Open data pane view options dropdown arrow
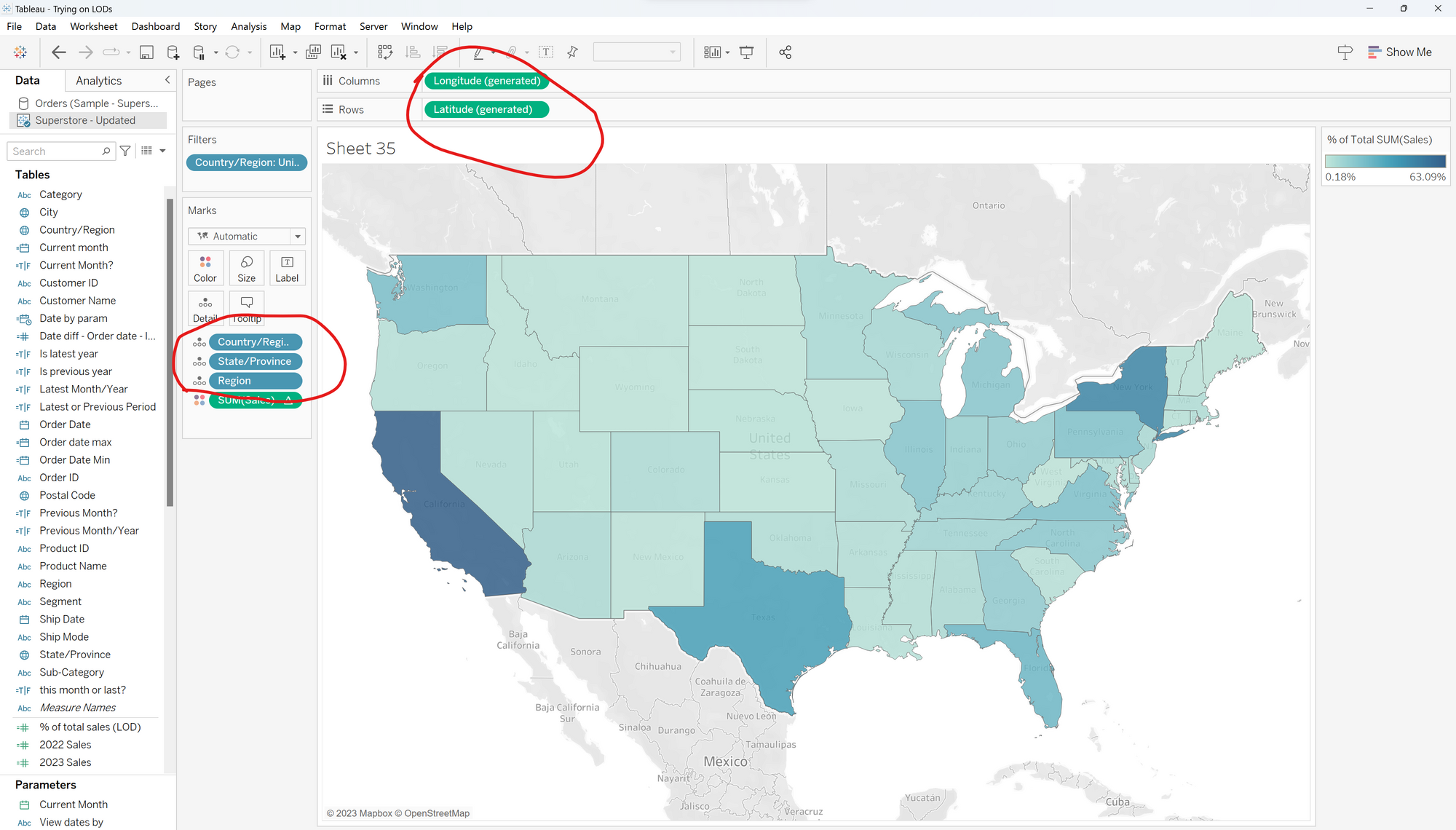Viewport: 1456px width, 830px height. tap(162, 151)
